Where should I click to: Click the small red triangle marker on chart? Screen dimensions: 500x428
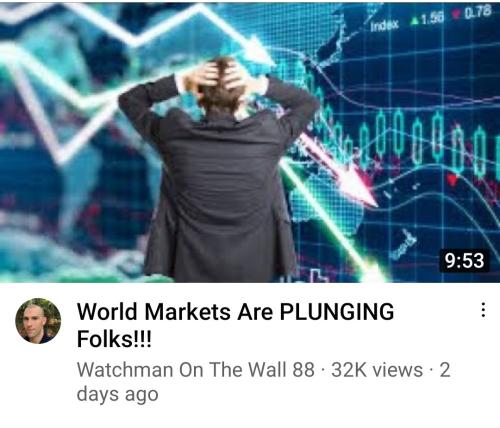tap(452, 179)
